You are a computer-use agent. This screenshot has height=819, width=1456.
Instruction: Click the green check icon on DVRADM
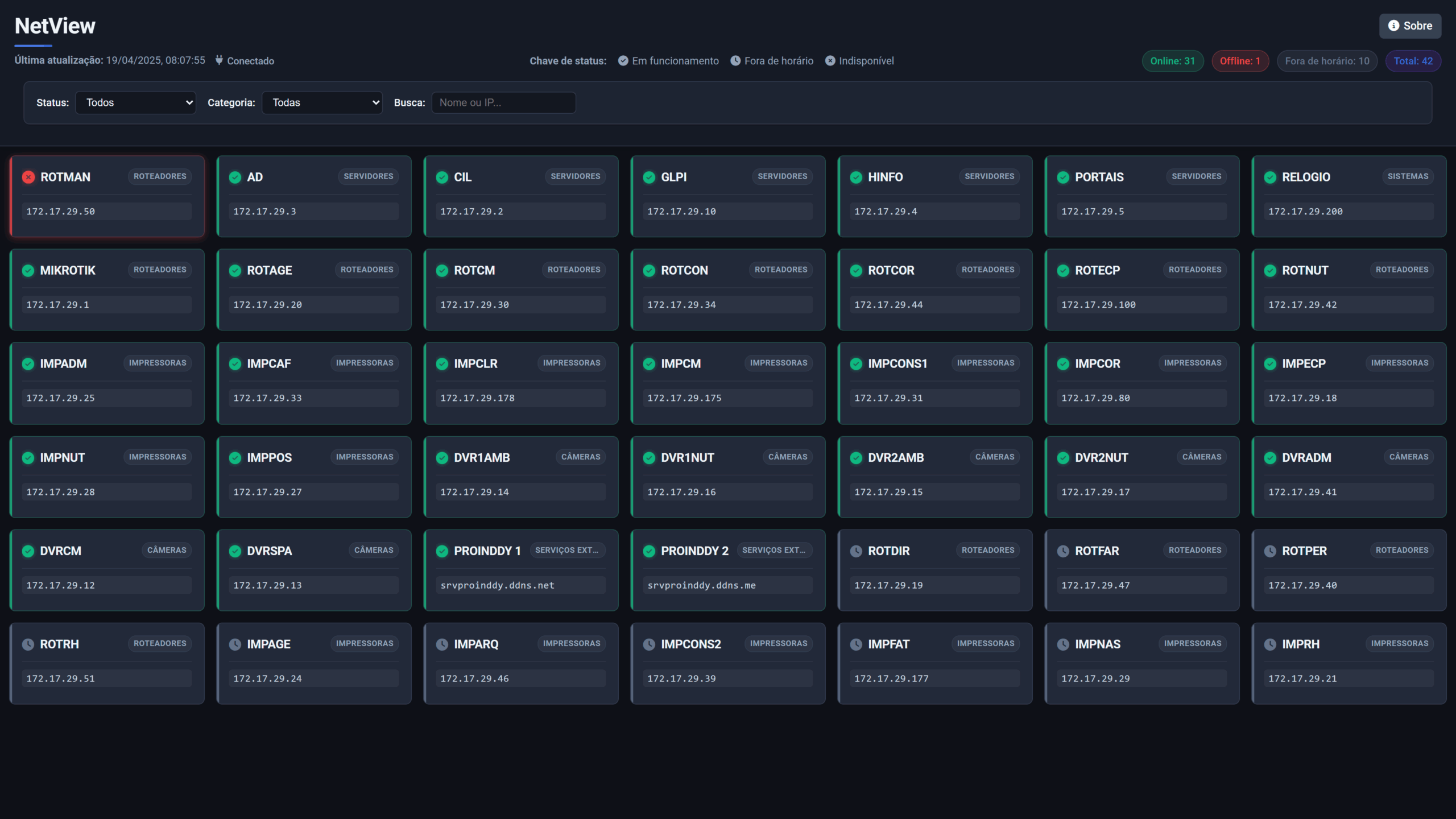point(1270,458)
